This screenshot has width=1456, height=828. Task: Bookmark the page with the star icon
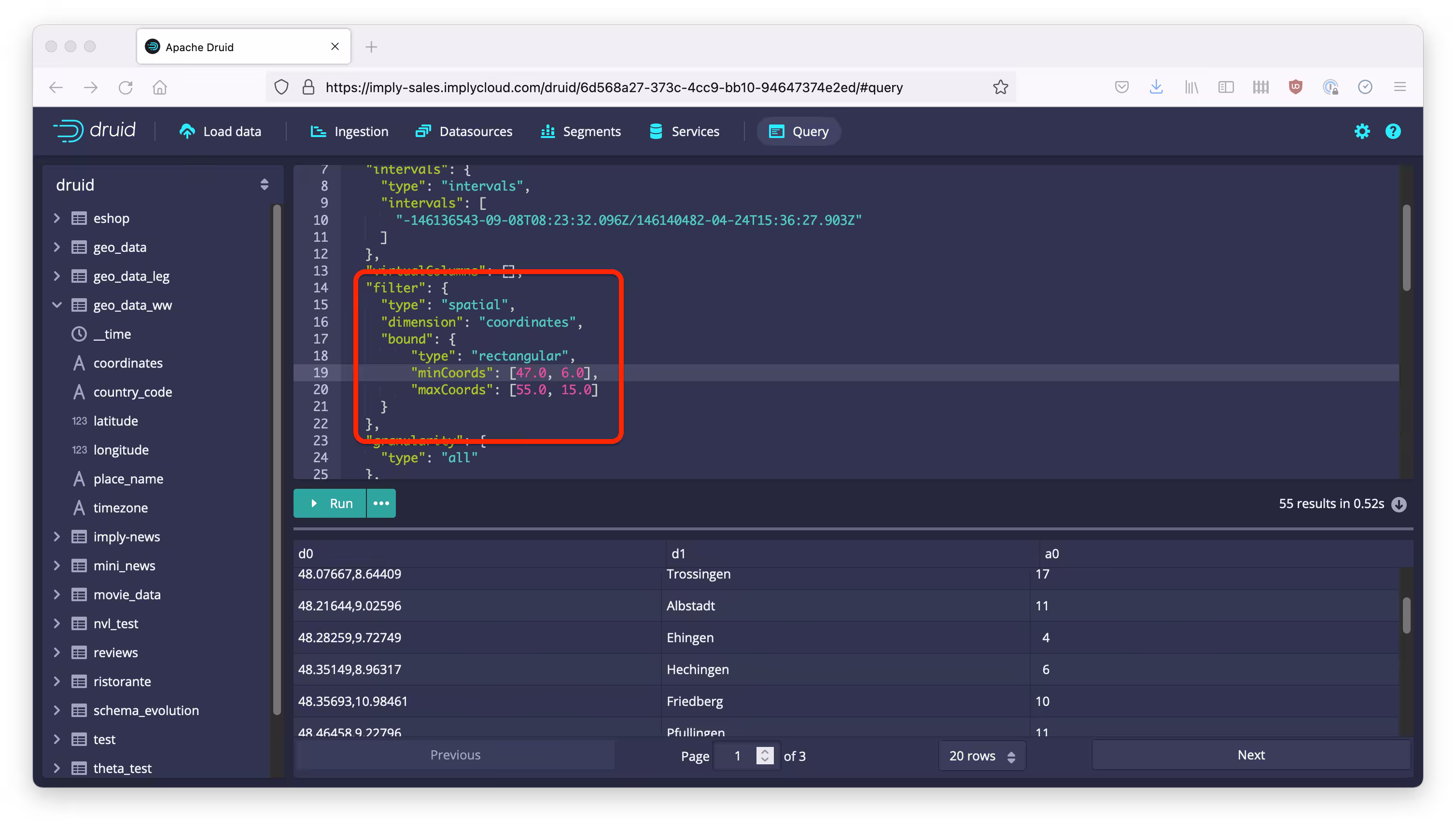1001,87
